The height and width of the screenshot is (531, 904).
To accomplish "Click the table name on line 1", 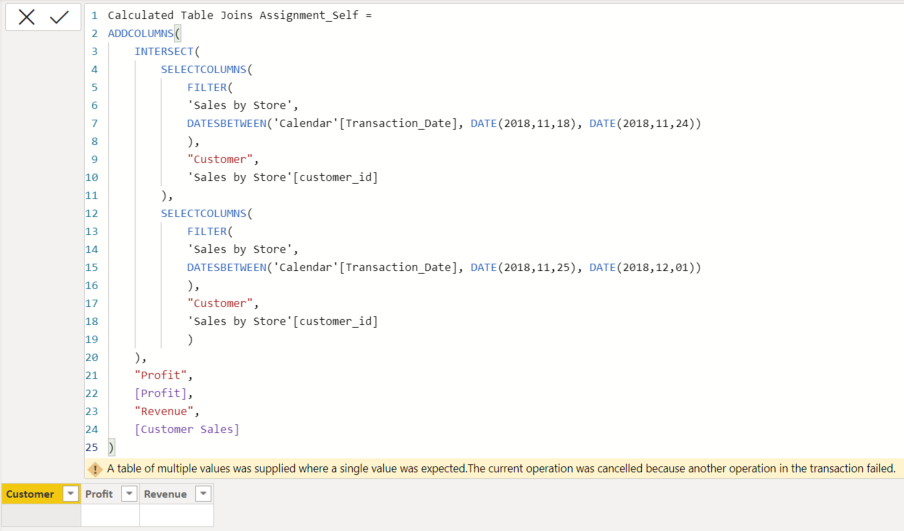I will click(233, 16).
